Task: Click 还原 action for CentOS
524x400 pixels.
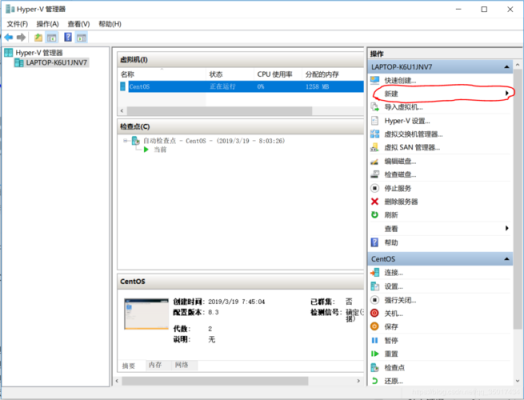Action: click(393, 381)
